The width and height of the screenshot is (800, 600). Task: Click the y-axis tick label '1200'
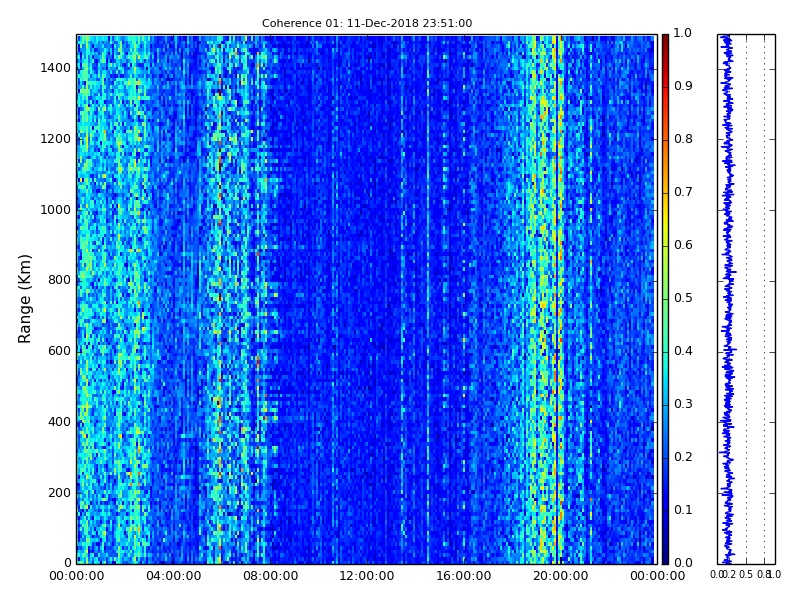[56, 139]
